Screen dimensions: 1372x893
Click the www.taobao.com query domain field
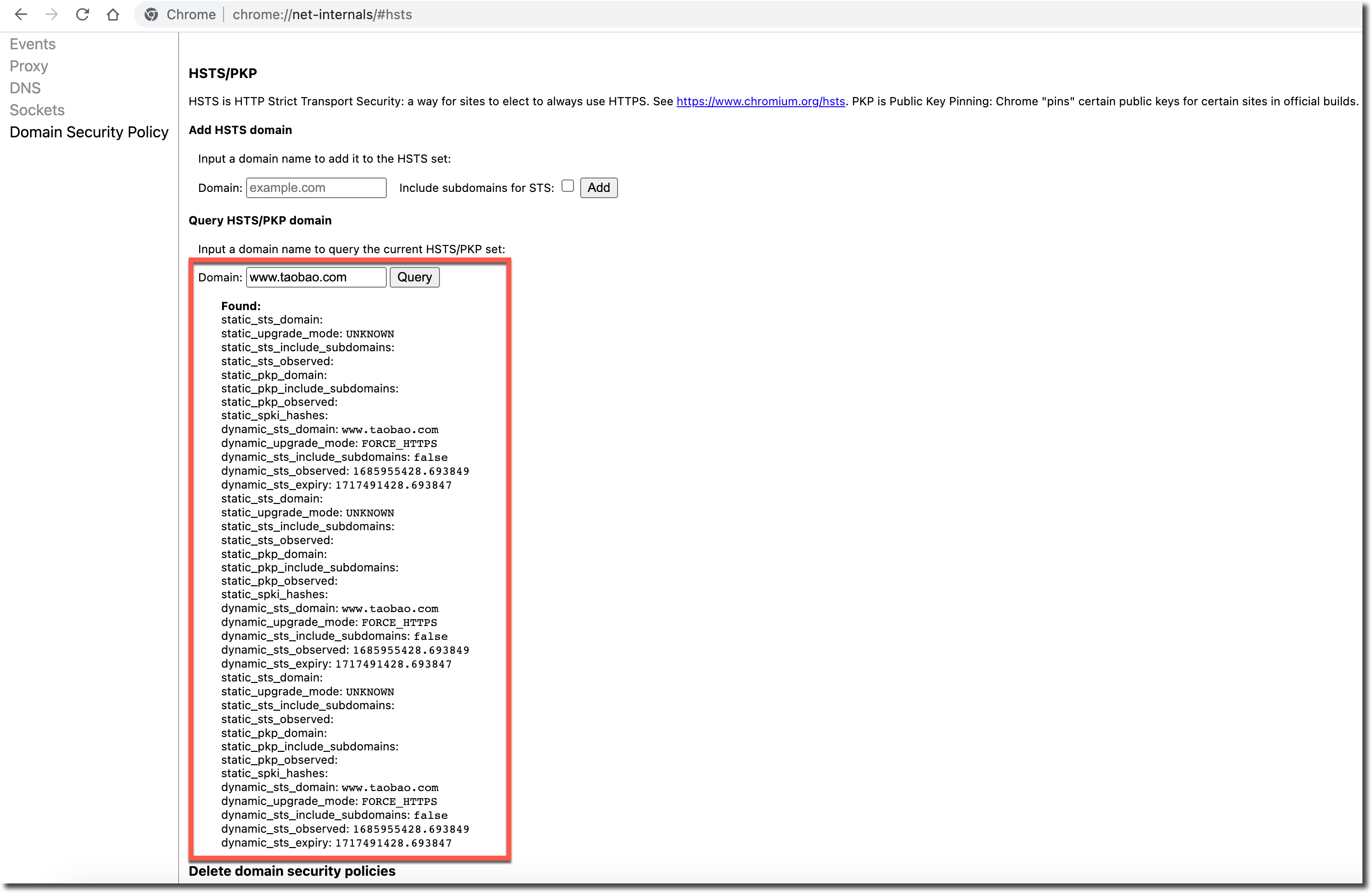(316, 277)
